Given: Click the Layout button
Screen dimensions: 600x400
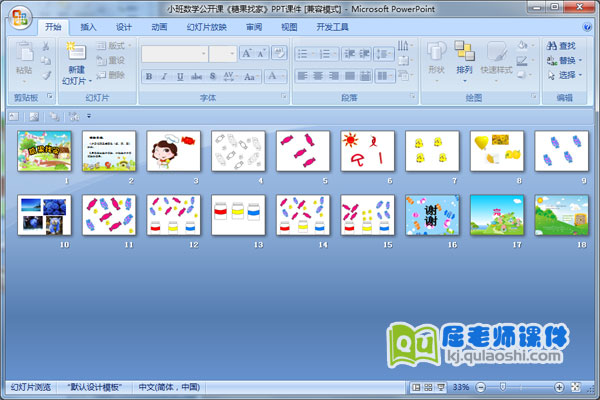Looking at the screenshot, I should pos(114,46).
